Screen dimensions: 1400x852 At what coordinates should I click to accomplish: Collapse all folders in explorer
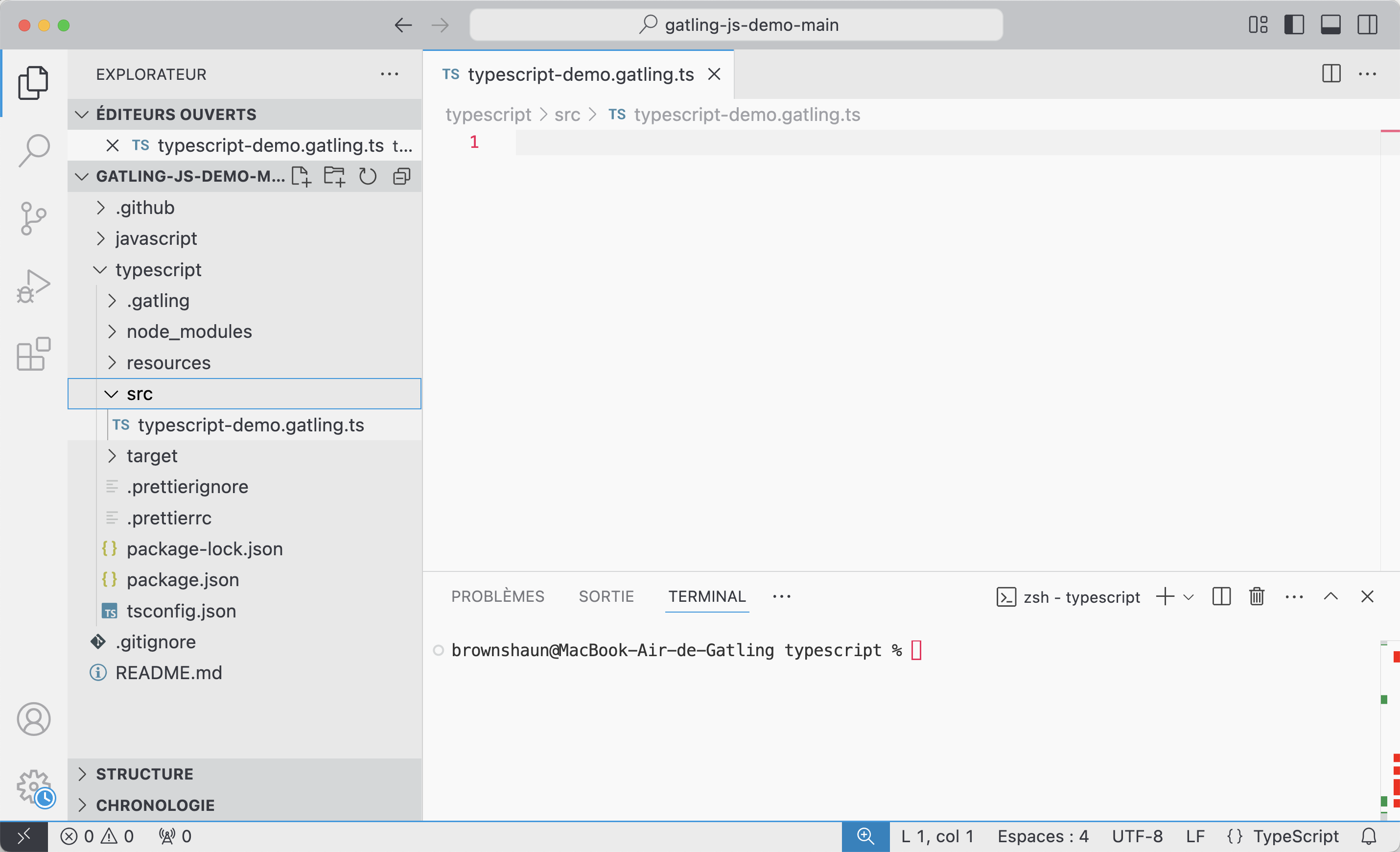click(402, 176)
